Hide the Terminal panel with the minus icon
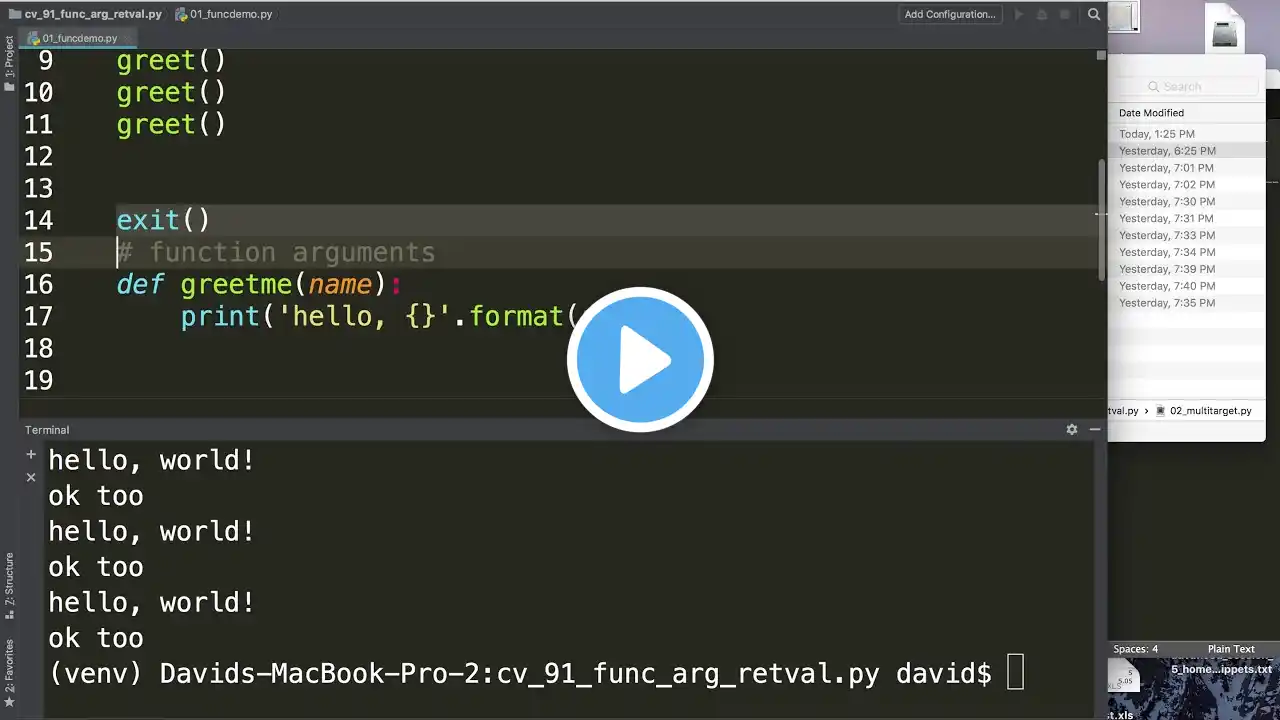This screenshot has width=1280, height=720. tap(1095, 429)
